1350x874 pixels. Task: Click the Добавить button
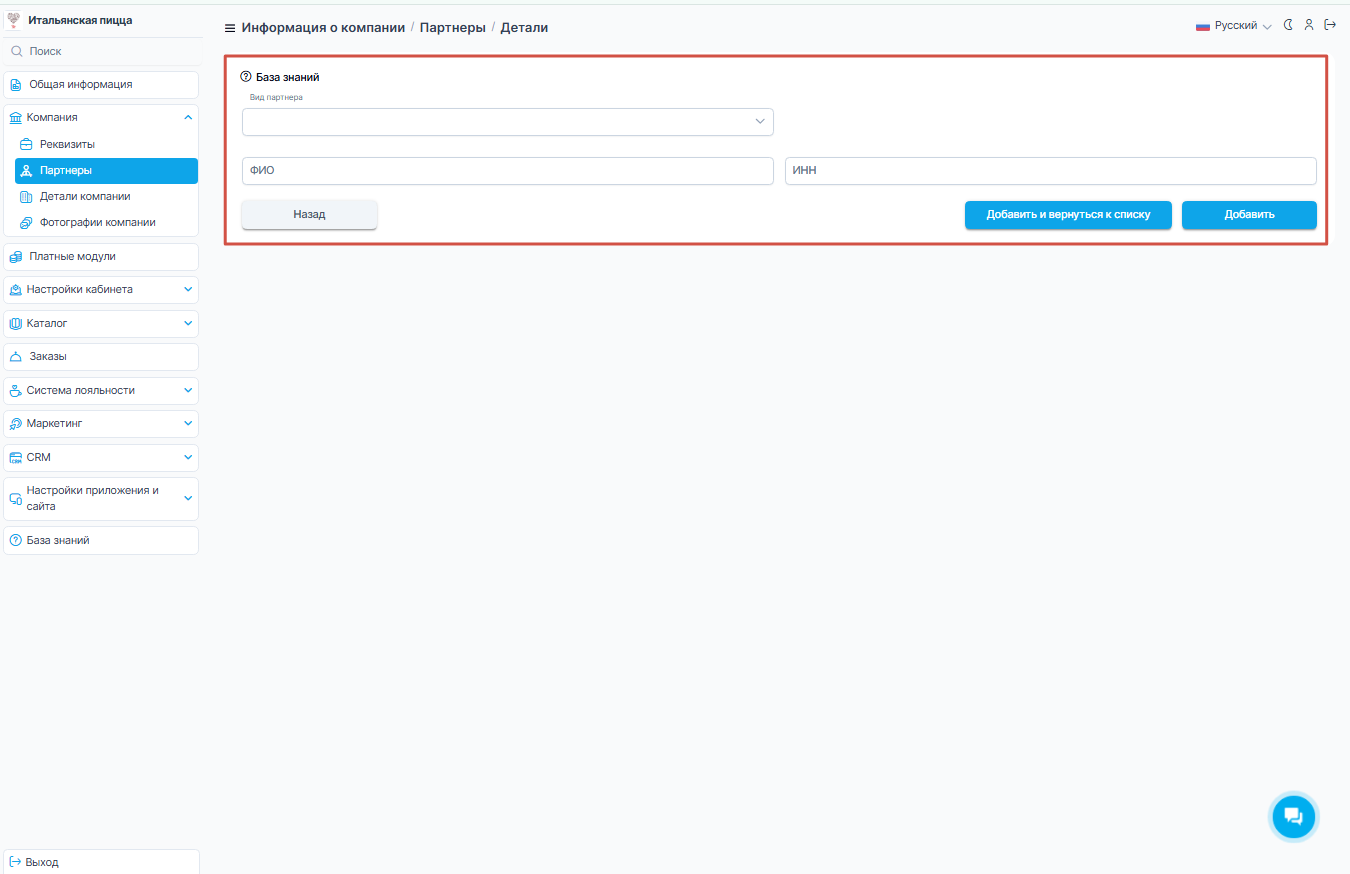pyautogui.click(x=1249, y=215)
